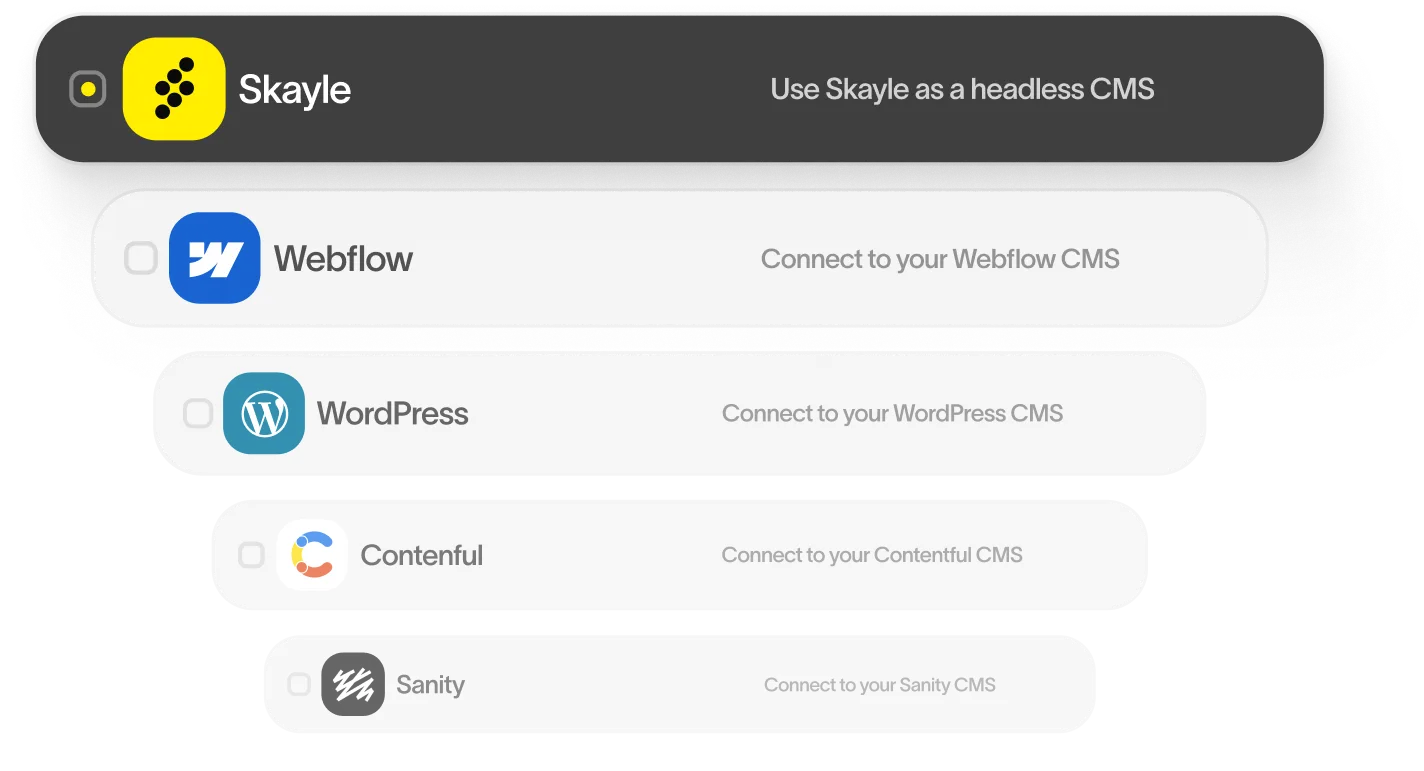The height and width of the screenshot is (771, 1424).
Task: Click 'Connect to your Sanity CMS' text
Action: pyautogui.click(x=880, y=685)
